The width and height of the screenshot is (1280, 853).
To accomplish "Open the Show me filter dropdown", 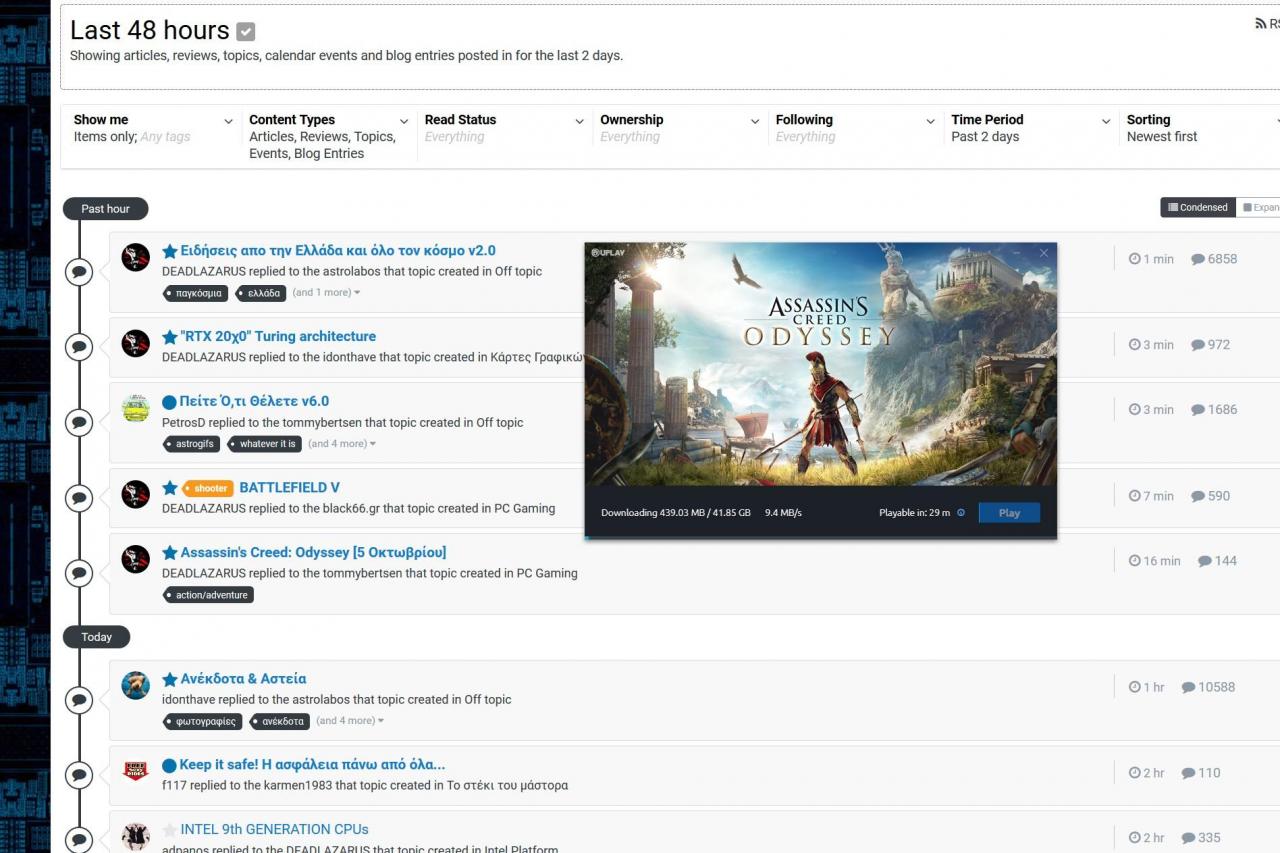I will tap(153, 128).
